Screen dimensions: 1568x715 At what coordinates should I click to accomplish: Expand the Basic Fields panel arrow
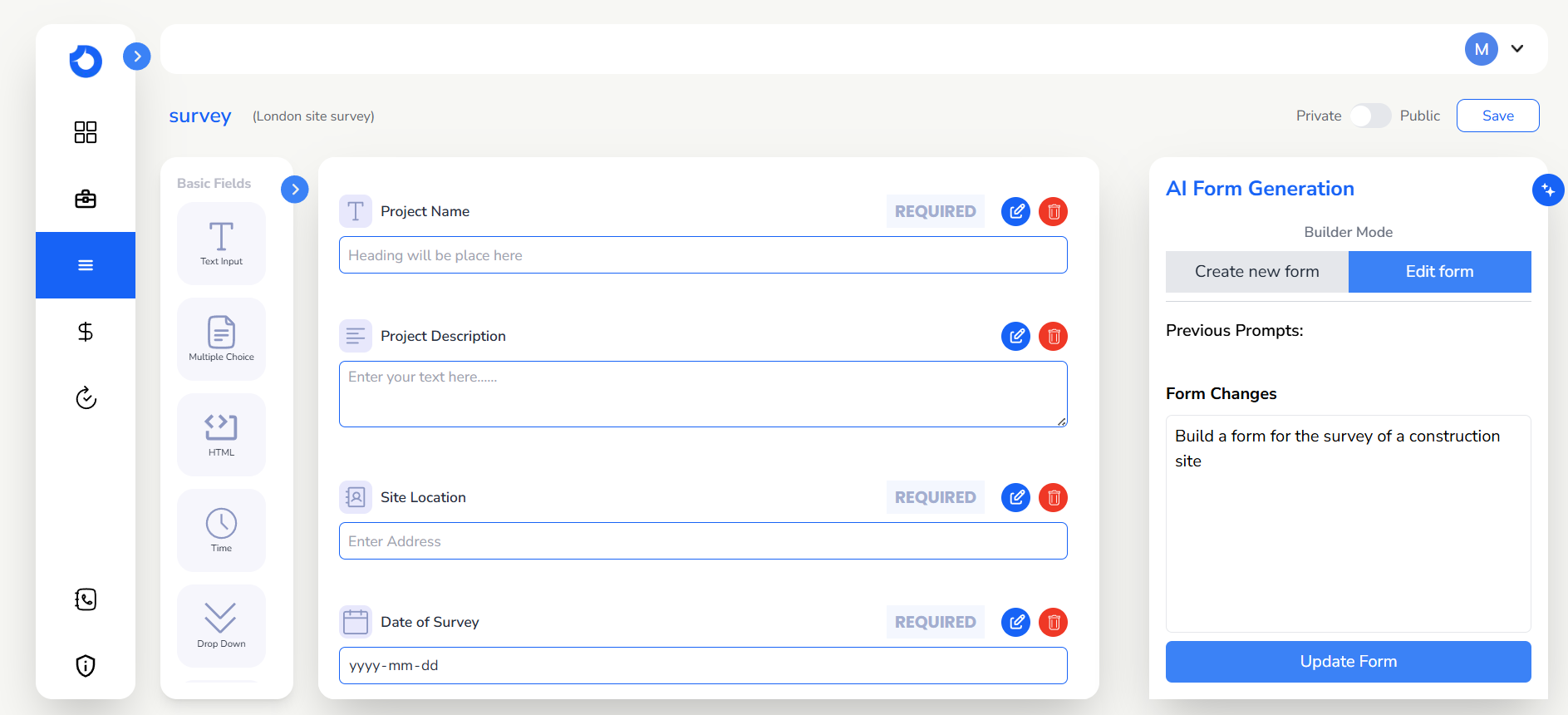click(295, 190)
